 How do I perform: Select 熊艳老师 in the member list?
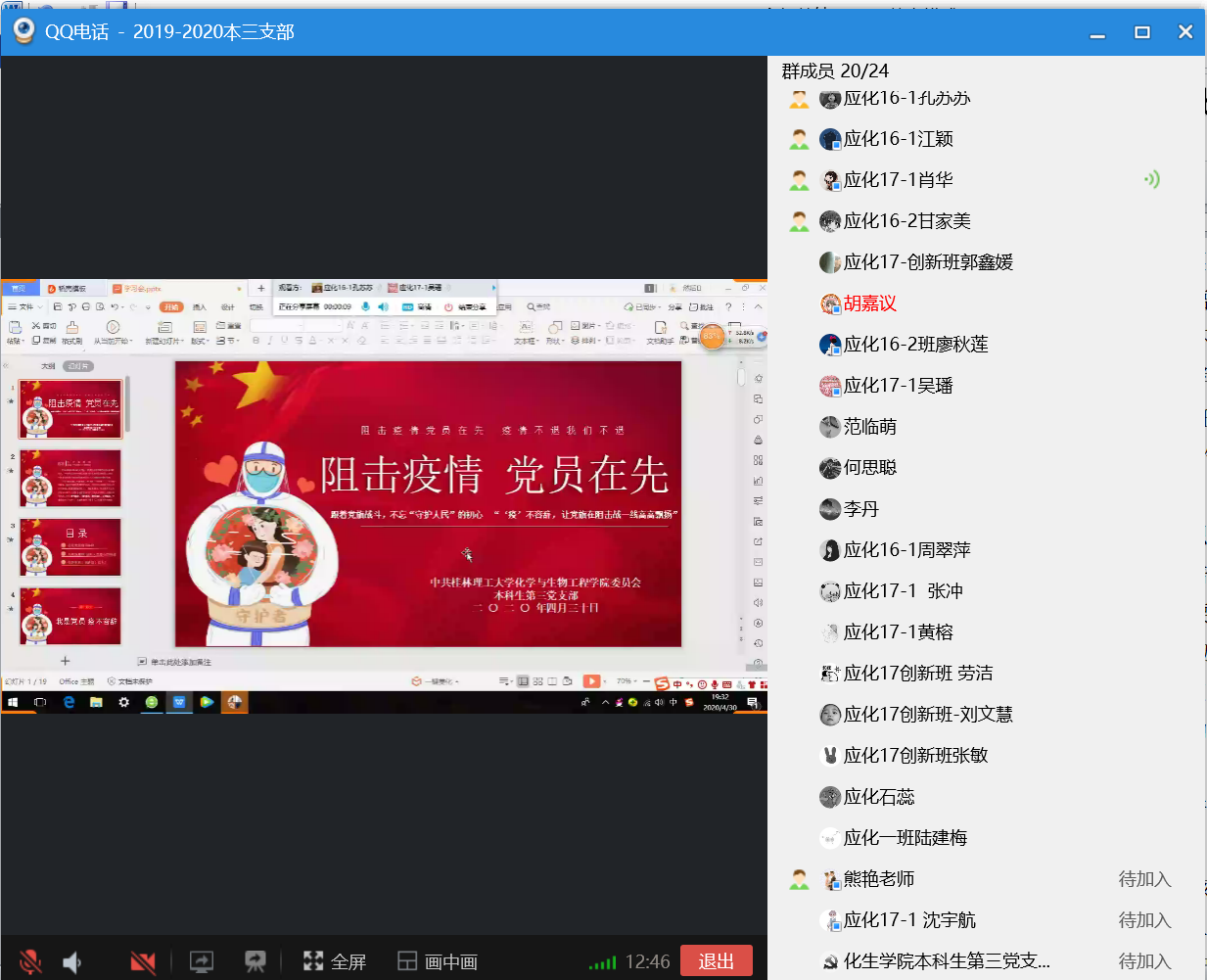[878, 879]
